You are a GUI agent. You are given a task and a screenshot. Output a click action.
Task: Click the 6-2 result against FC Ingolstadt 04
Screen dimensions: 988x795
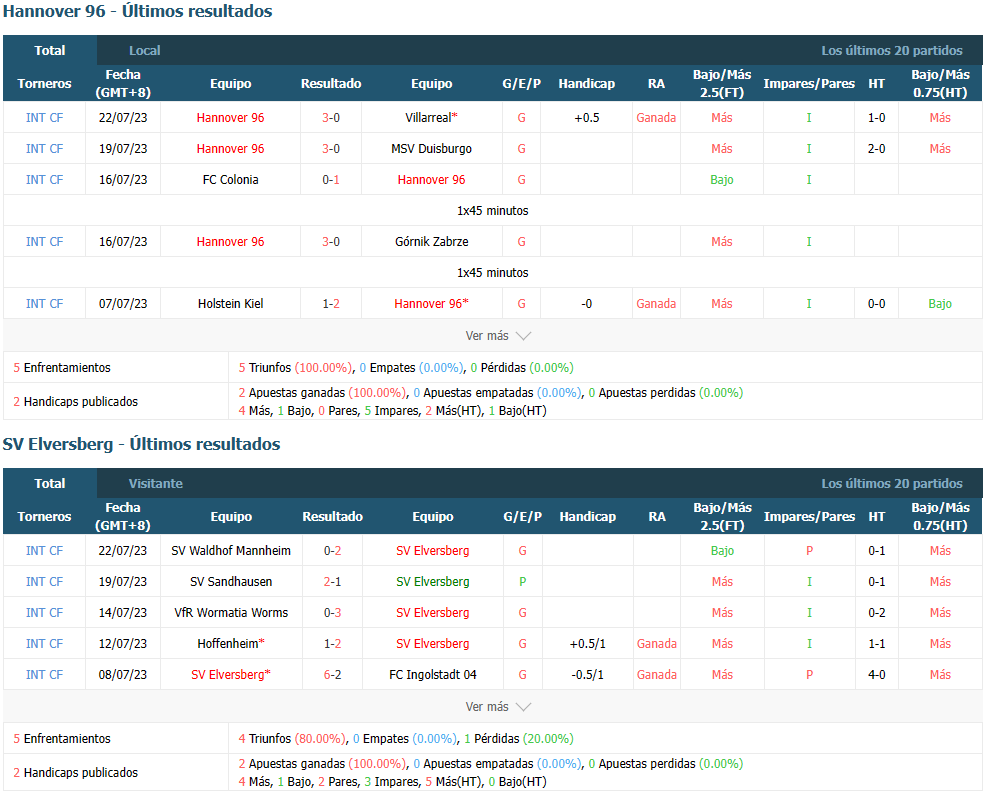tap(333, 675)
